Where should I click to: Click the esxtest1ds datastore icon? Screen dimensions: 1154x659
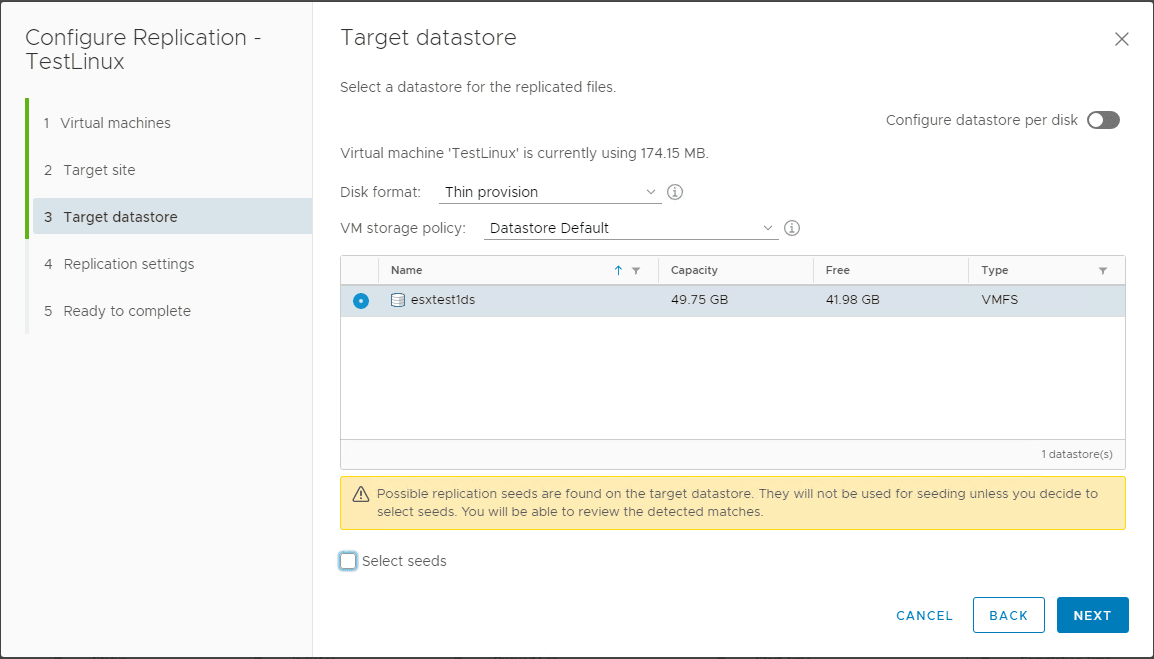point(398,300)
